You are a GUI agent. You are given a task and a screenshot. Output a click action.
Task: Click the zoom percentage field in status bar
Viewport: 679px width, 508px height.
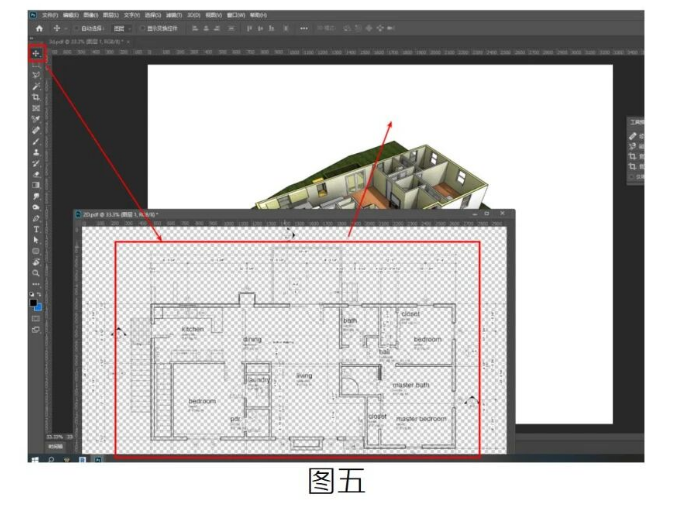click(x=55, y=437)
